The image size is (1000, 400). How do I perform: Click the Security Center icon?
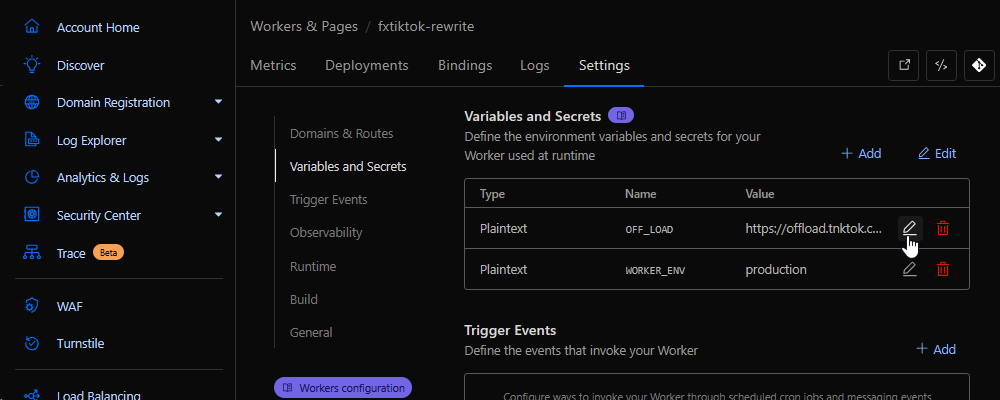(x=32, y=215)
